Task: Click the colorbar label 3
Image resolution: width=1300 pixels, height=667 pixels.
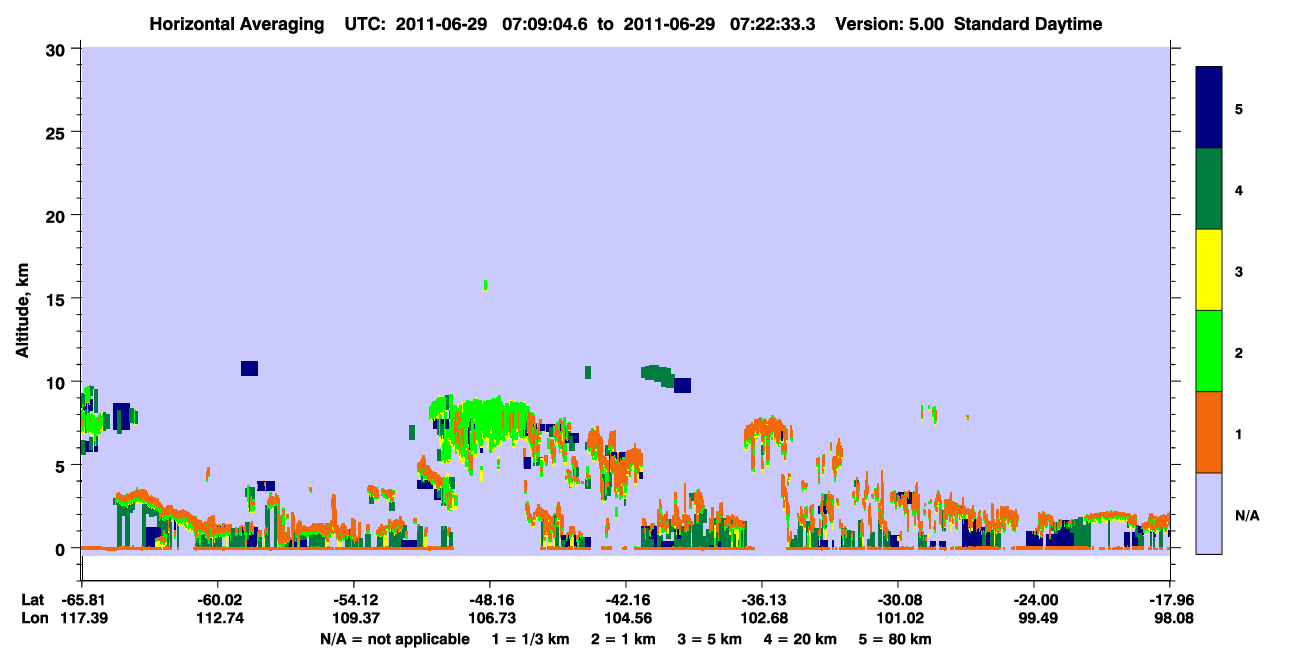Action: click(x=1239, y=270)
